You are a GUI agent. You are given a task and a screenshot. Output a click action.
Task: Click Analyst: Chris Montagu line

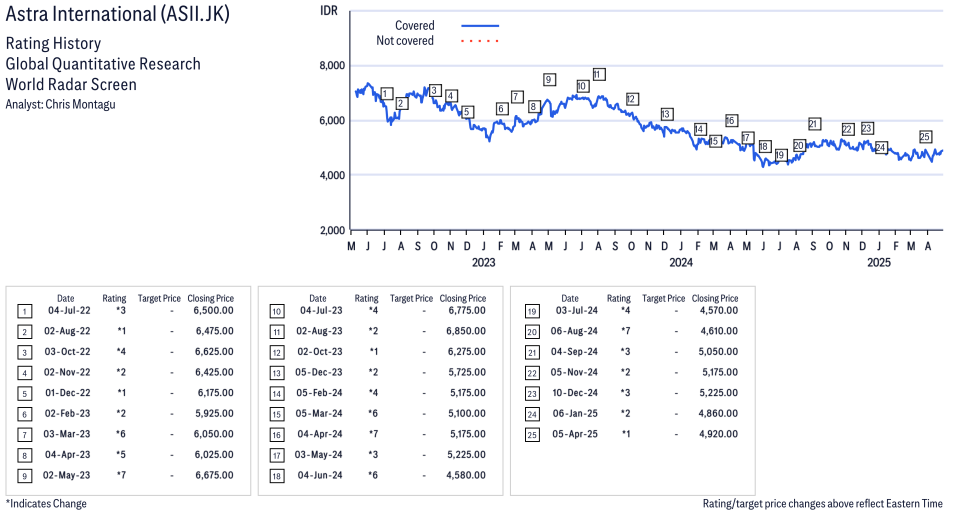point(60,104)
